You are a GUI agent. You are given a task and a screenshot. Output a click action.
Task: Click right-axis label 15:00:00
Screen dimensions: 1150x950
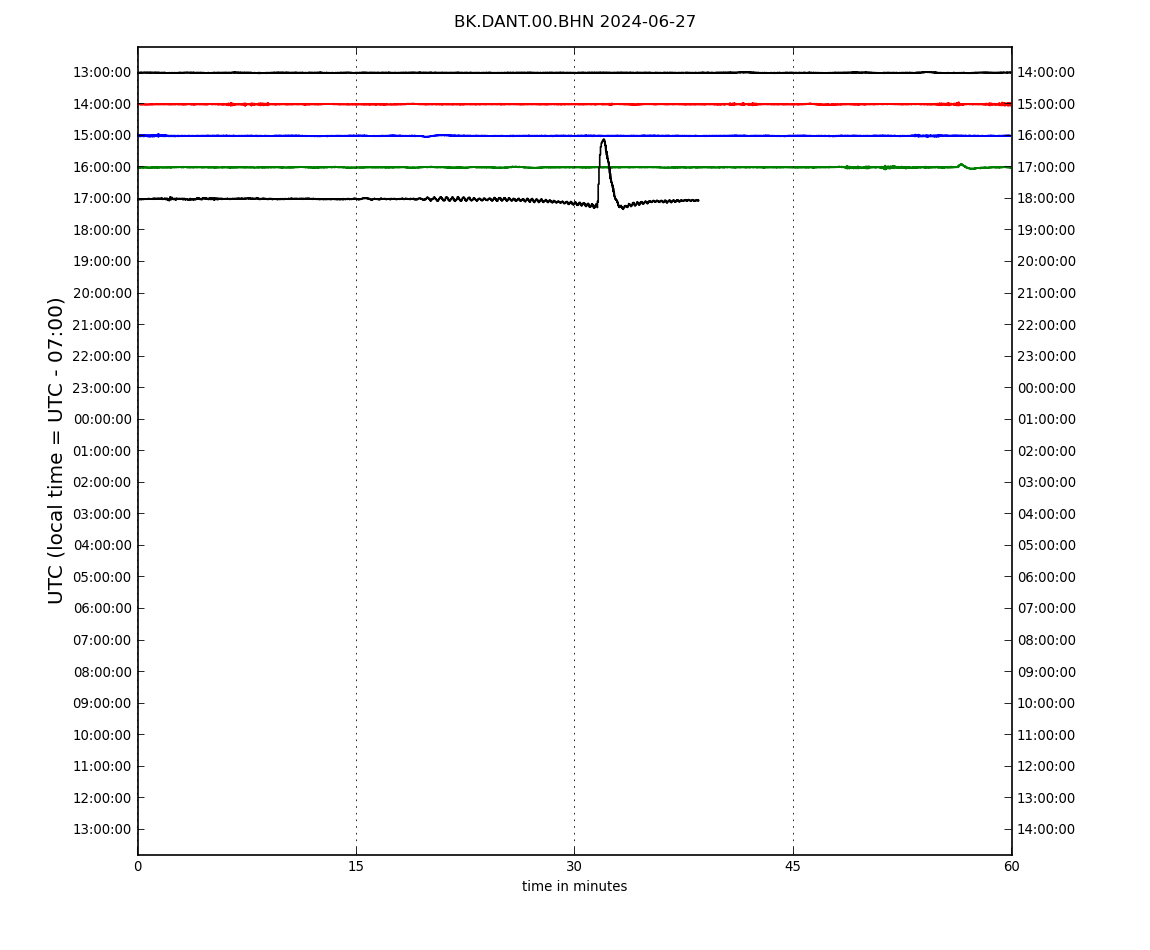1047,104
